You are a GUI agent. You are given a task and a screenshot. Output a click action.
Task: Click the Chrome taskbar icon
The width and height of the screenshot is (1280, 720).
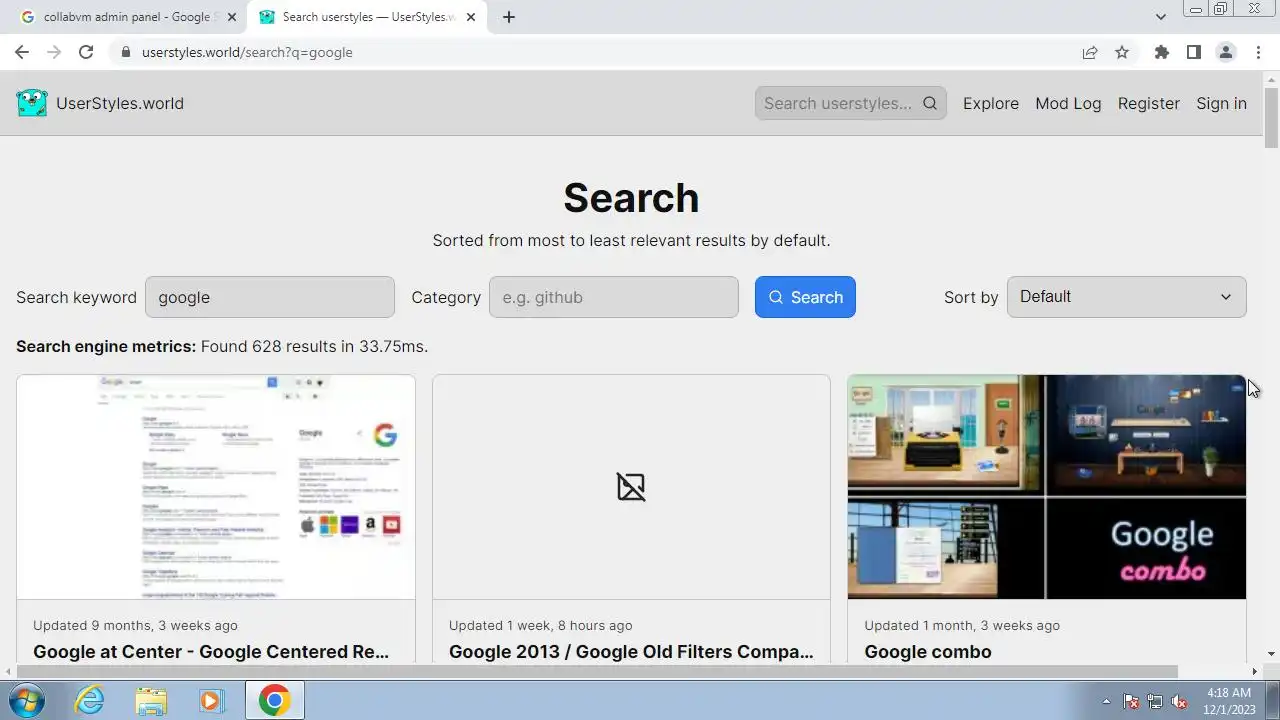274,700
